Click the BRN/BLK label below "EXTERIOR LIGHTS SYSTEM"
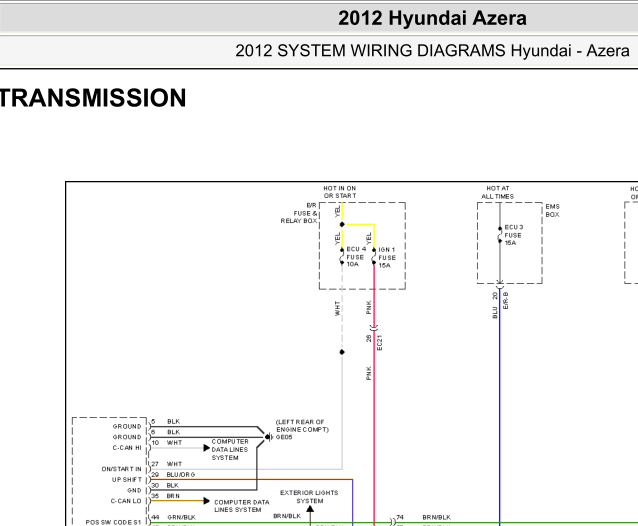The image size is (638, 526). 287,516
